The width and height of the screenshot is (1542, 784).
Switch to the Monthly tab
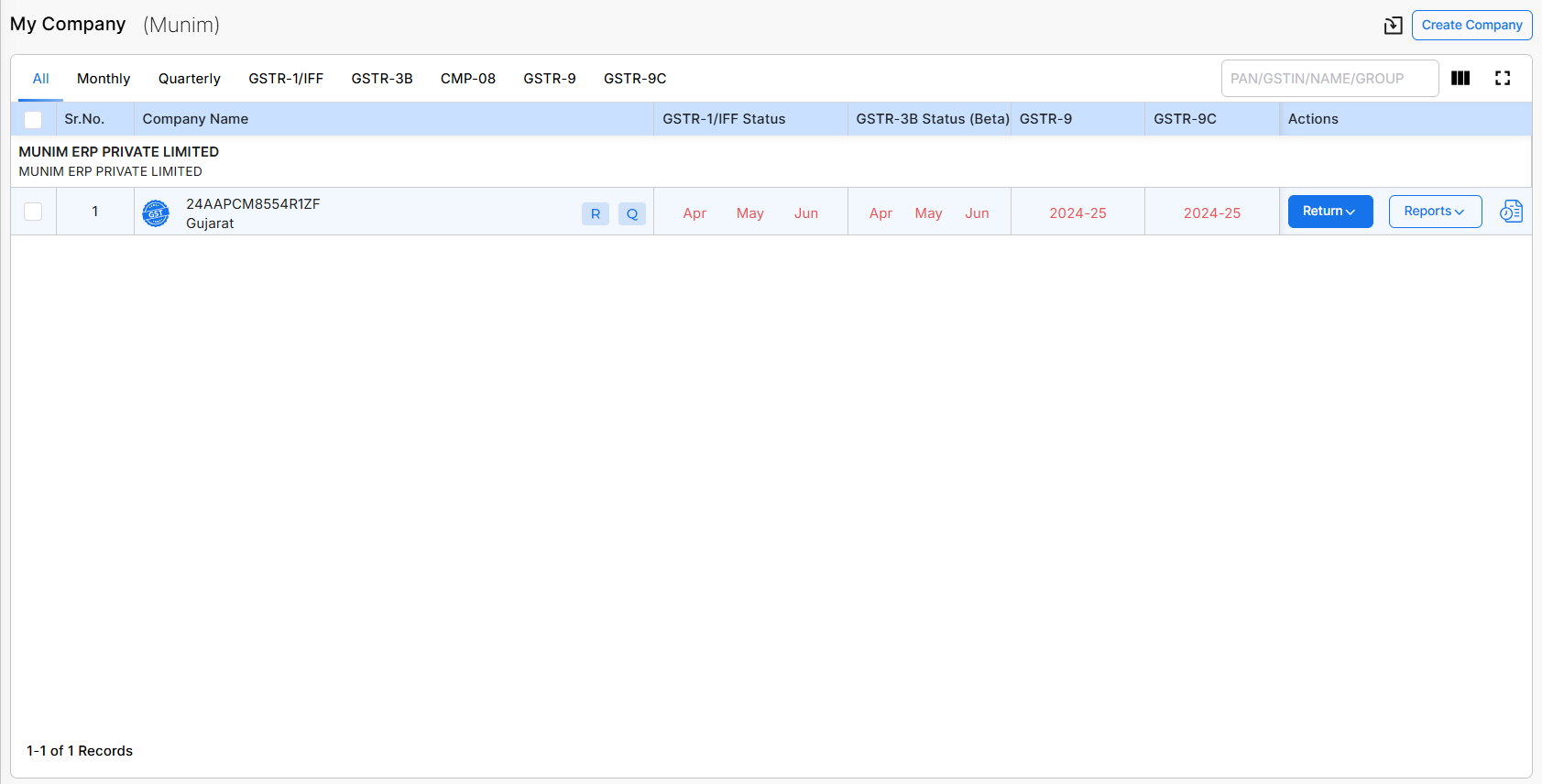click(x=104, y=79)
